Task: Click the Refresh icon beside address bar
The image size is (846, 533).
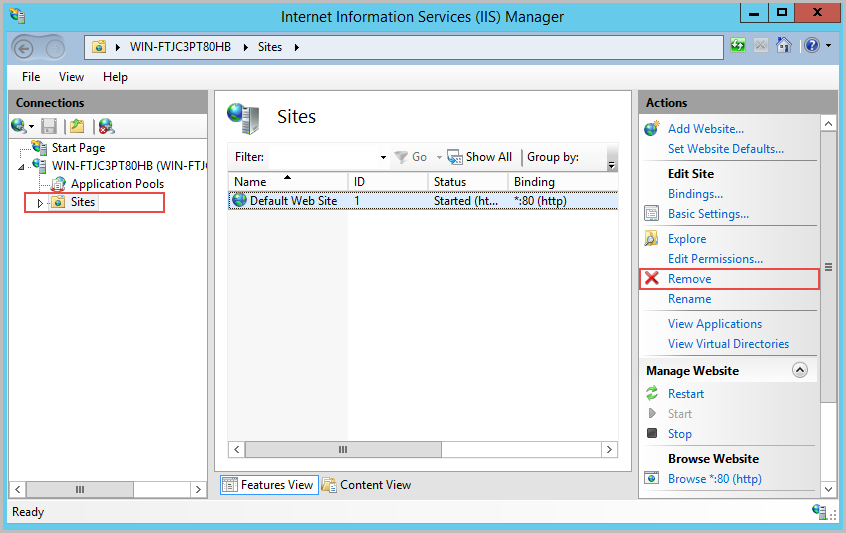Action: pyautogui.click(x=738, y=46)
